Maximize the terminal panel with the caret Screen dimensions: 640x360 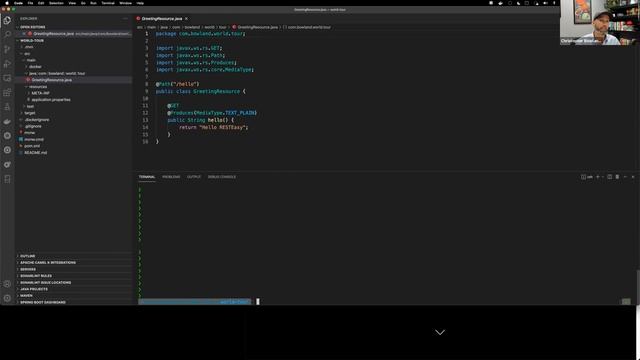[x=625, y=177]
